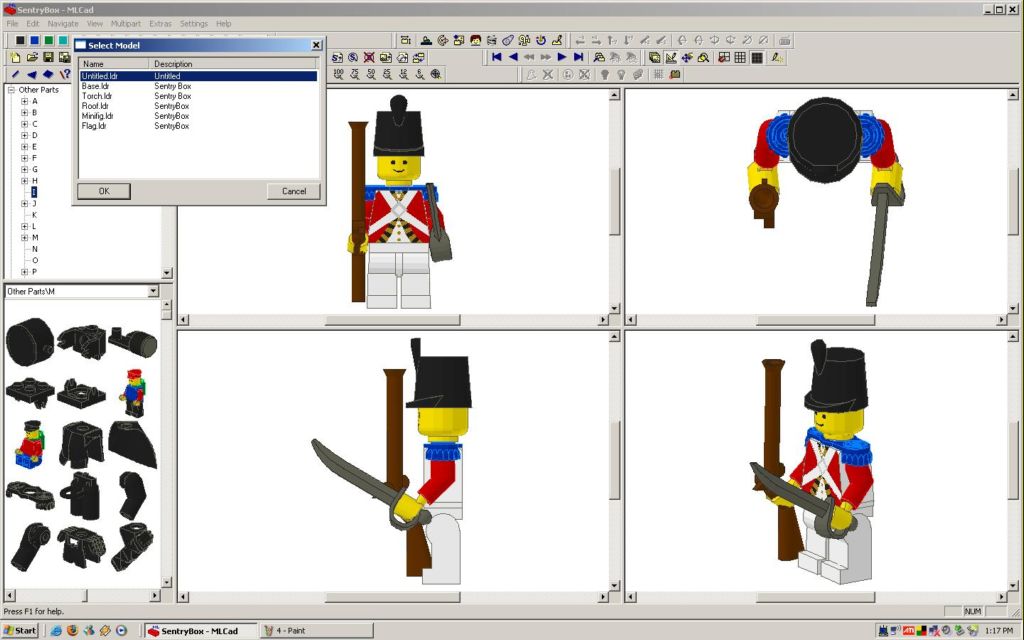
Task: Expand the P branch in parts tree
Action: 24,272
